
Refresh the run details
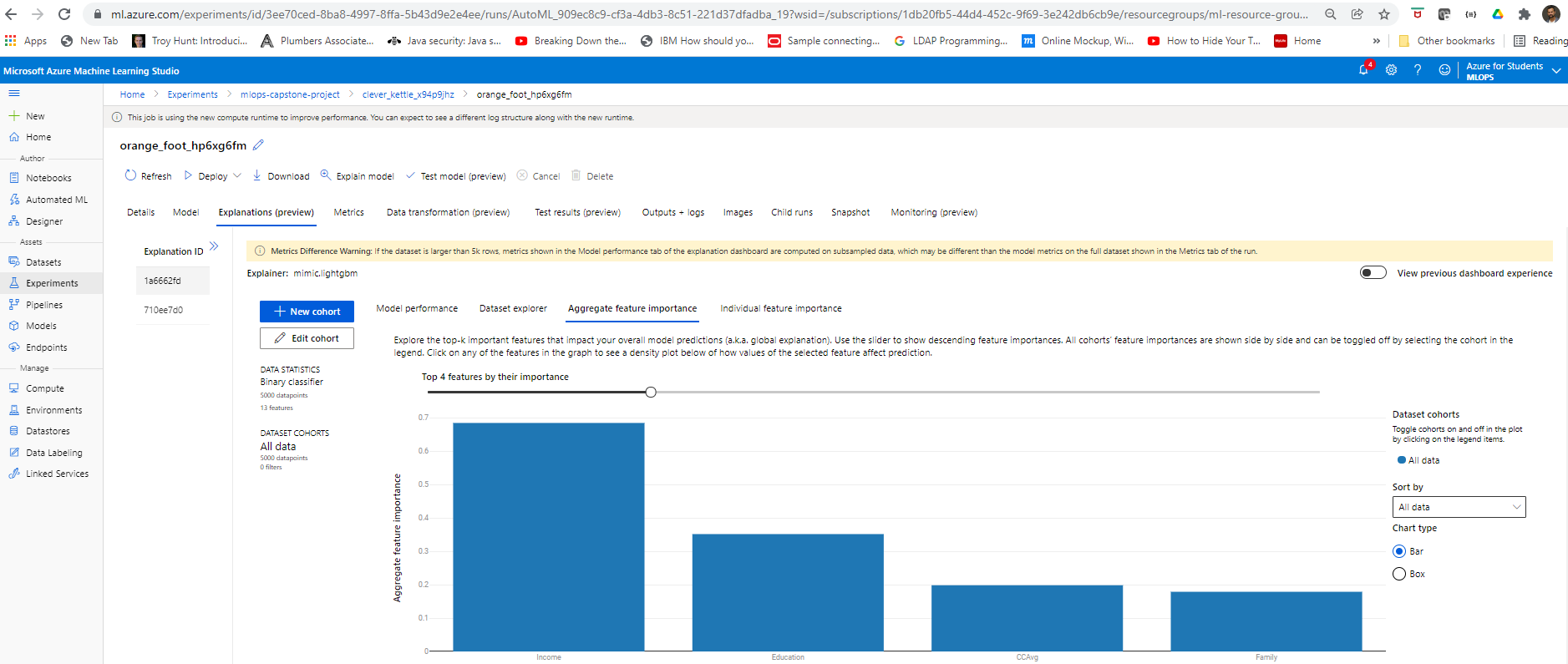[149, 176]
